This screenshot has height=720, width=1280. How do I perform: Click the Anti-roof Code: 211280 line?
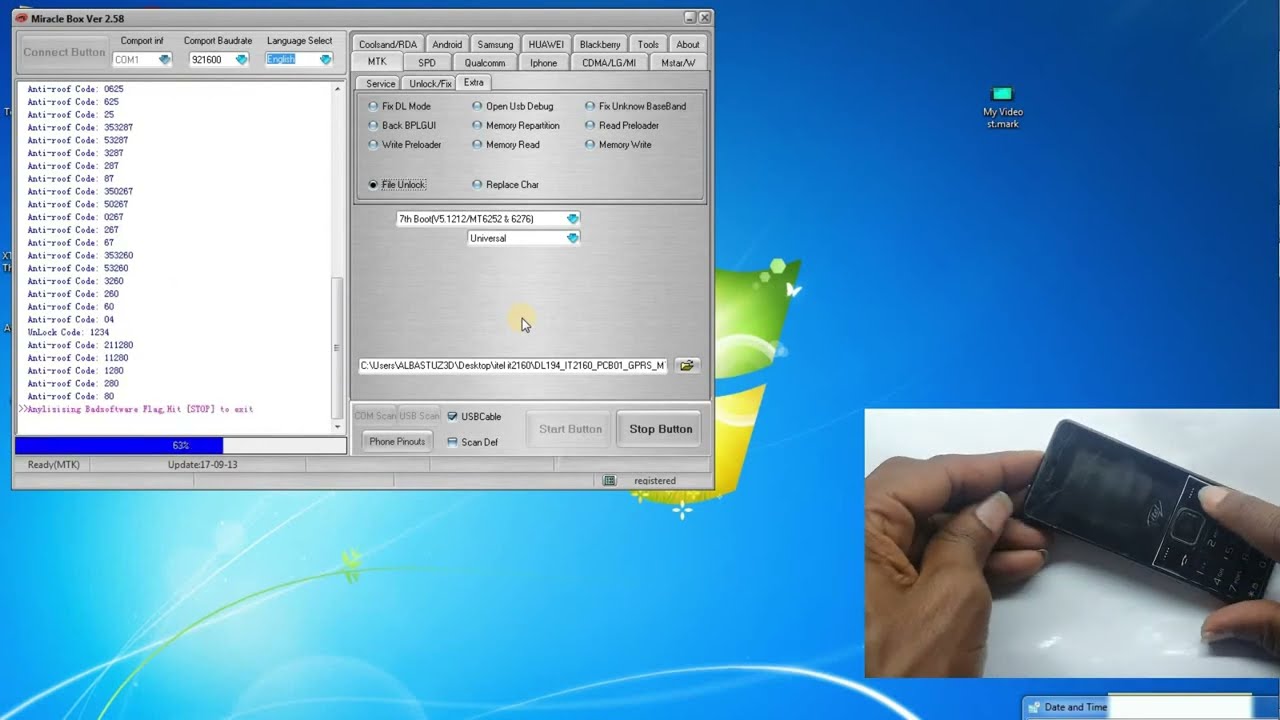tap(80, 345)
